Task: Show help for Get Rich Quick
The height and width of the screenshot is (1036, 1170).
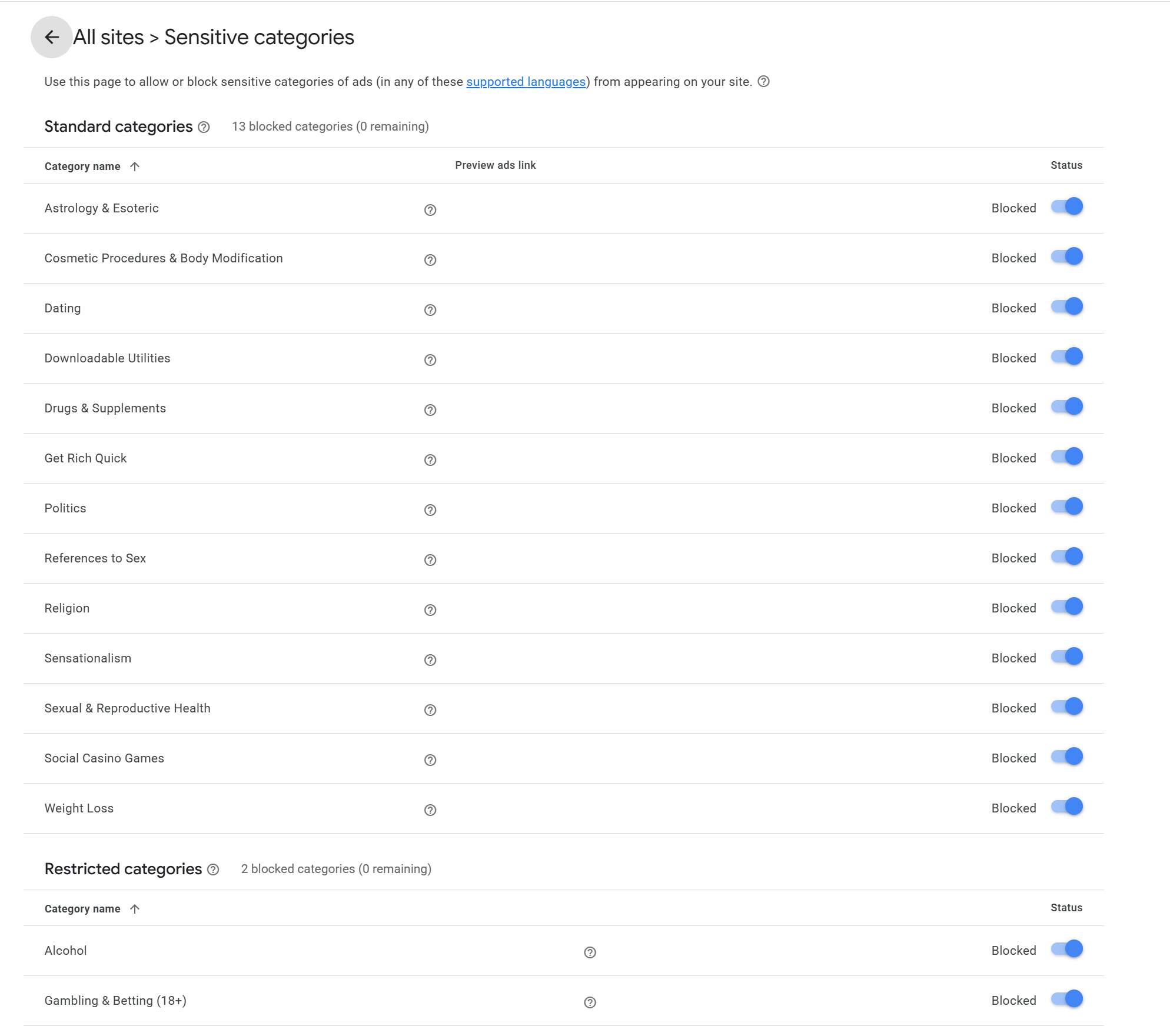Action: pos(430,460)
